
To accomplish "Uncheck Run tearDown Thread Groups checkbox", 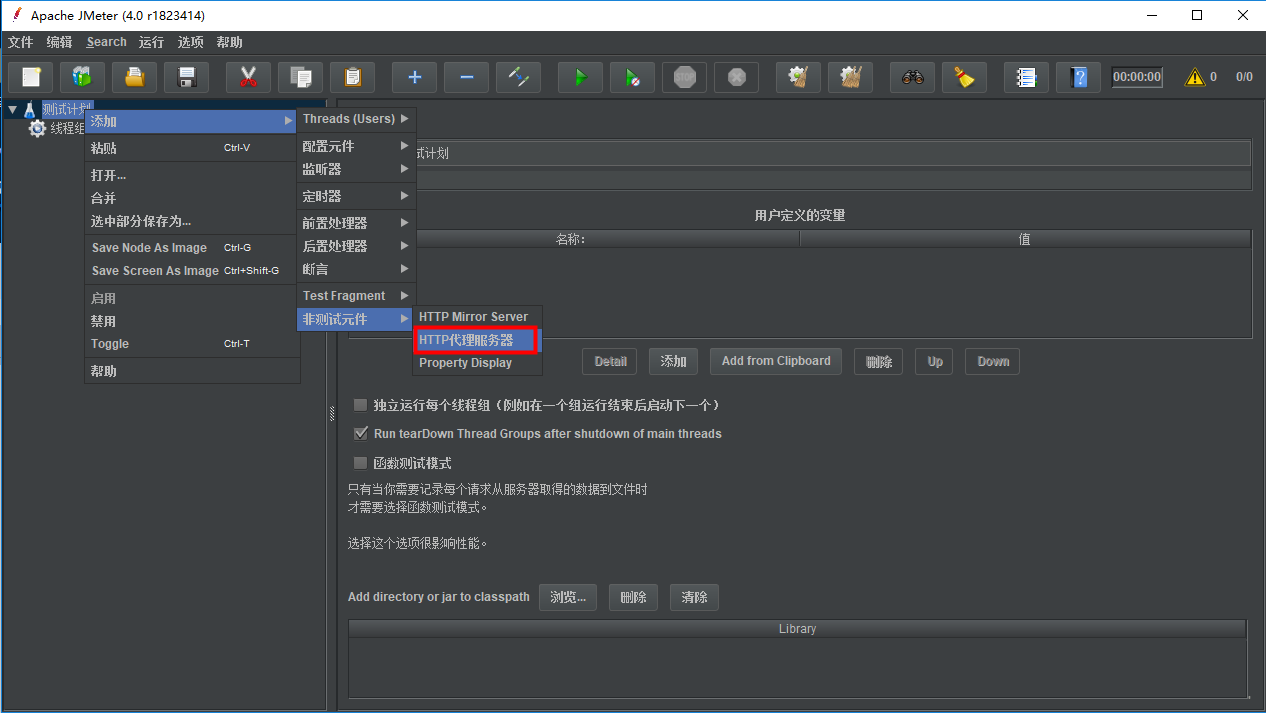I will [x=361, y=434].
